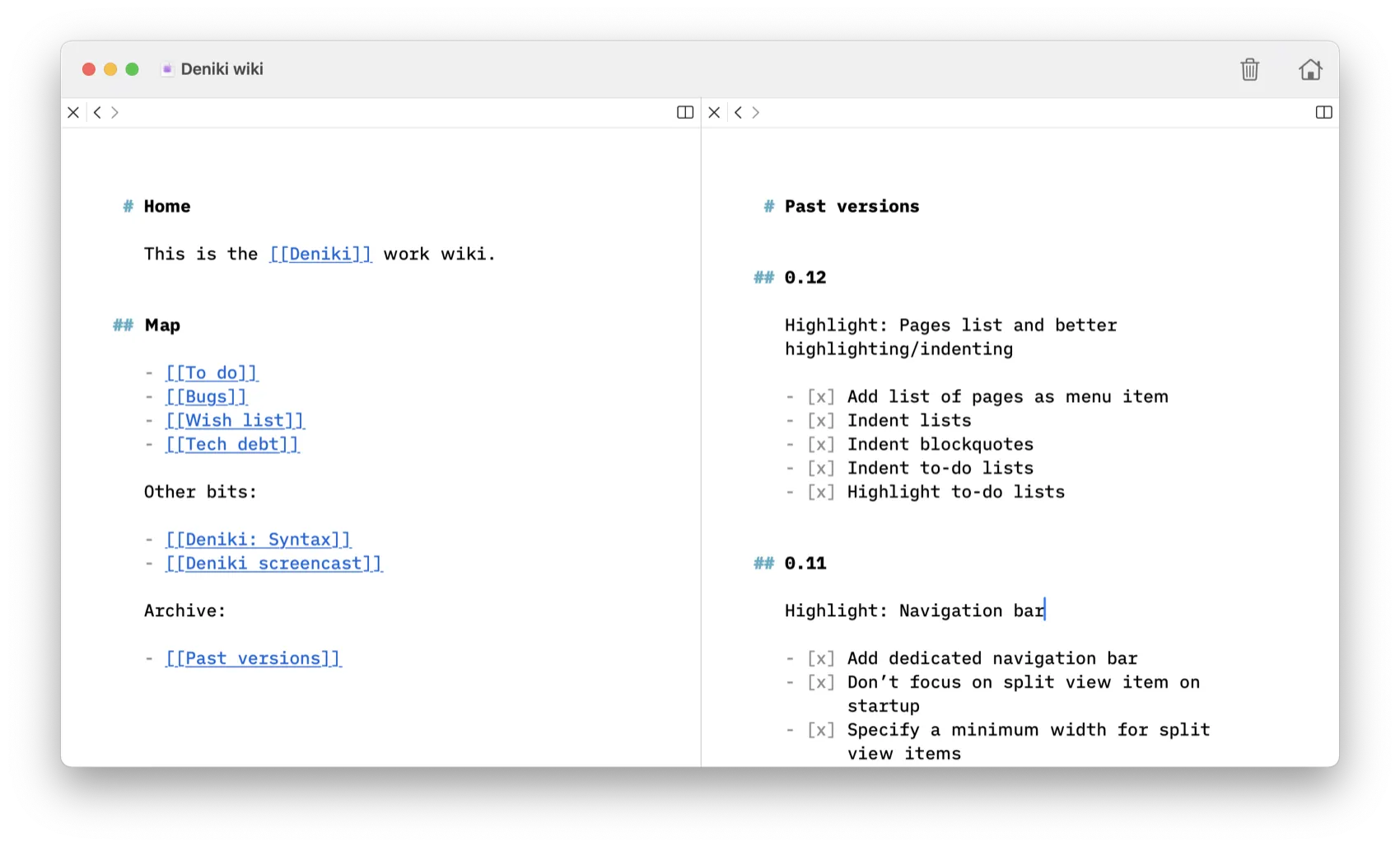
Task: Toggle the 'Don't focus on split view' checkbox
Action: 821,683
